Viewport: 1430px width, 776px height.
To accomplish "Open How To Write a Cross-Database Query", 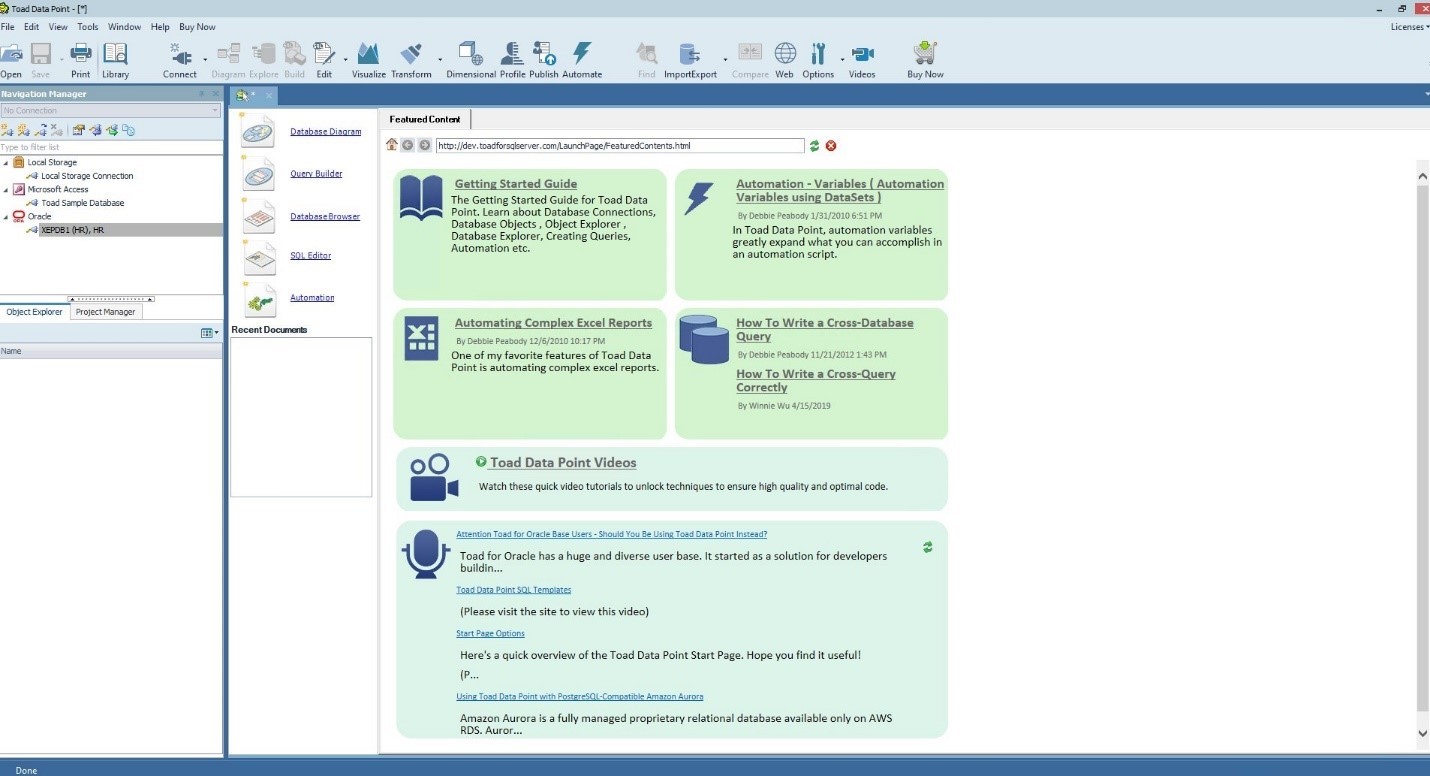I will [825, 330].
